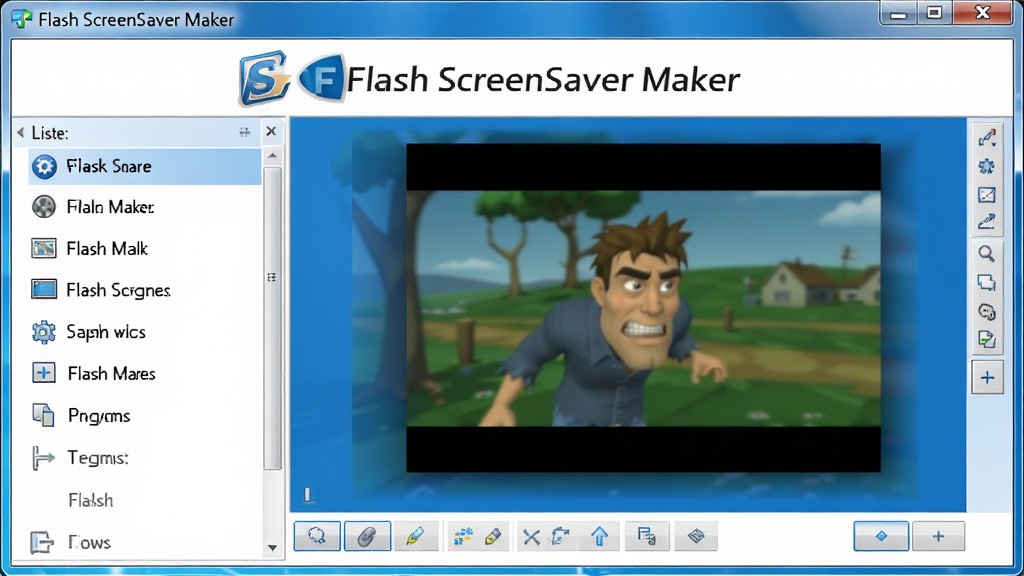Click the resize box icon in right toolbar
Viewport: 1024px width, 576px height.
click(x=987, y=195)
